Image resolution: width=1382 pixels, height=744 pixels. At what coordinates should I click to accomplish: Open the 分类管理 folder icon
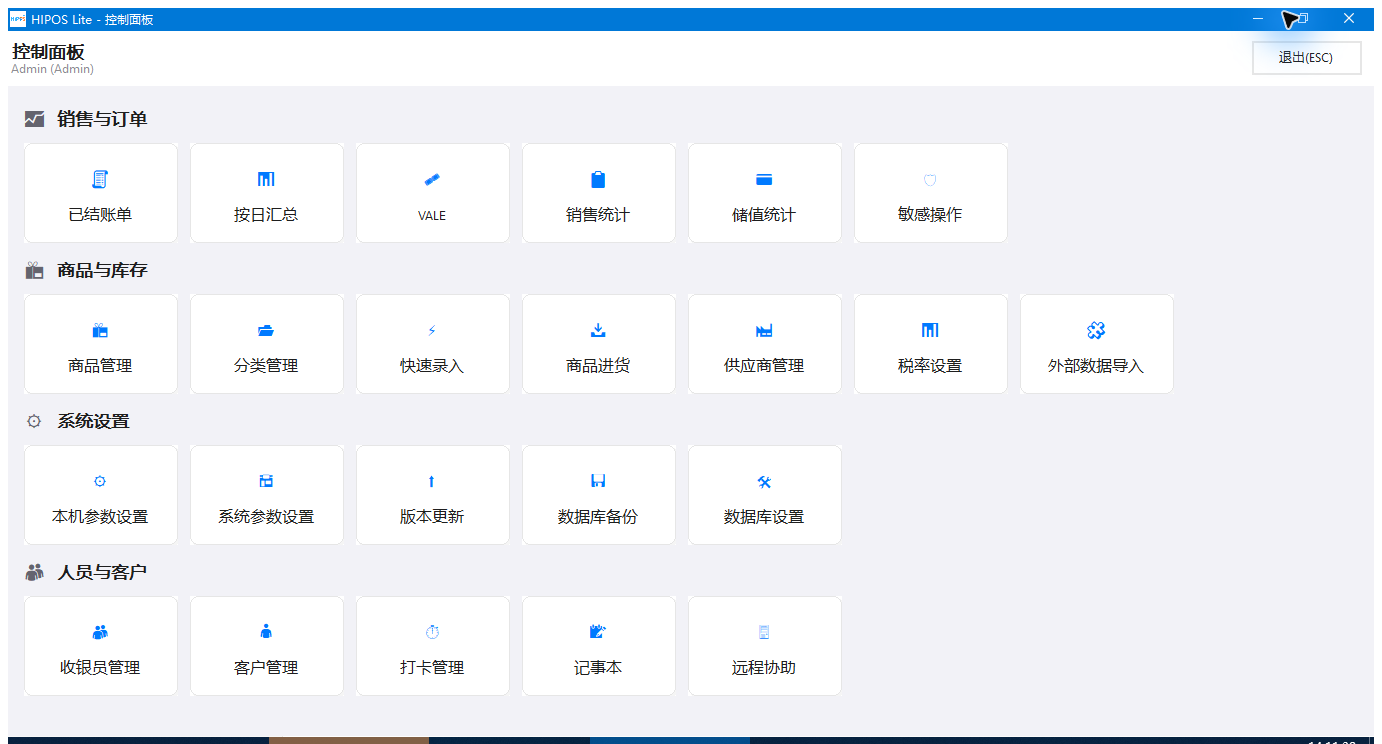point(266,331)
